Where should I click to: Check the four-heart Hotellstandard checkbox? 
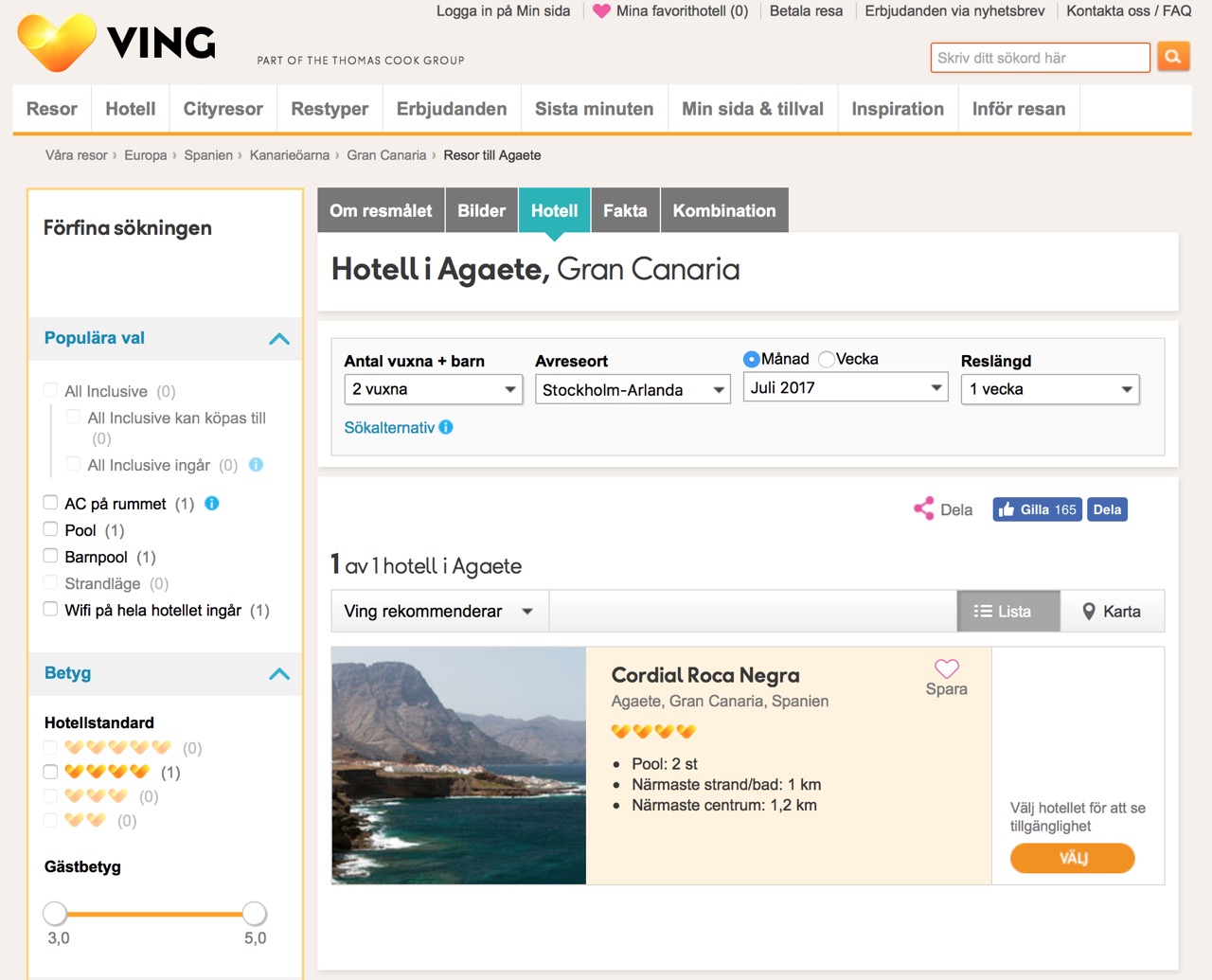pyautogui.click(x=51, y=772)
